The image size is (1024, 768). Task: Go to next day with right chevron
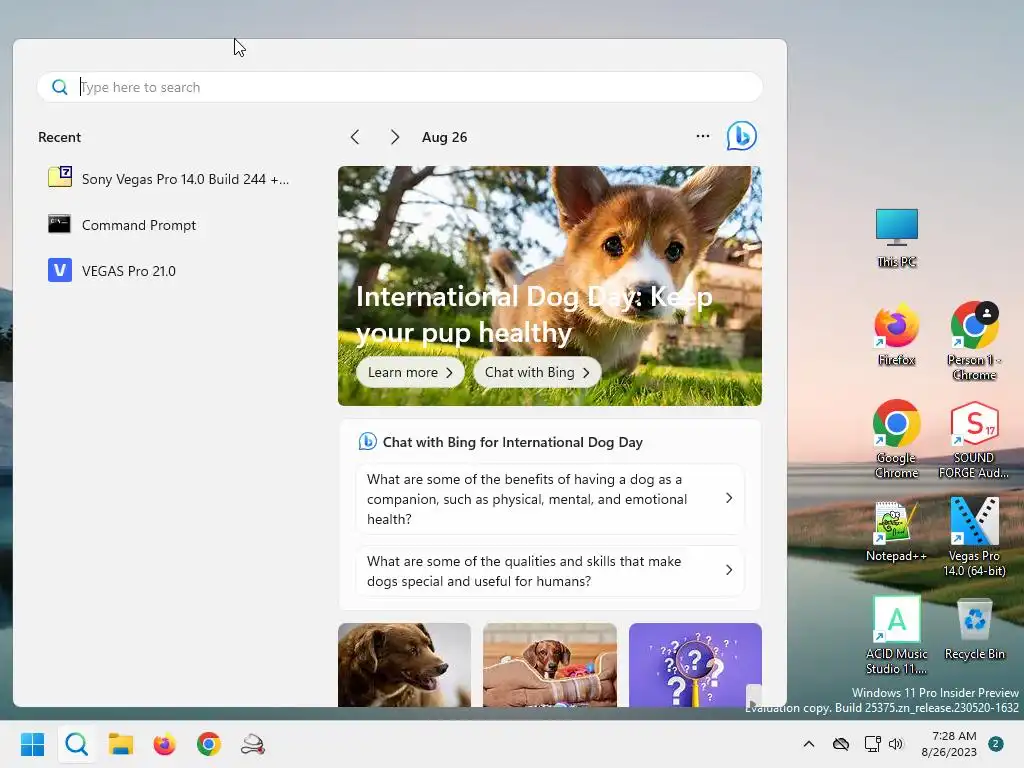pyautogui.click(x=394, y=137)
